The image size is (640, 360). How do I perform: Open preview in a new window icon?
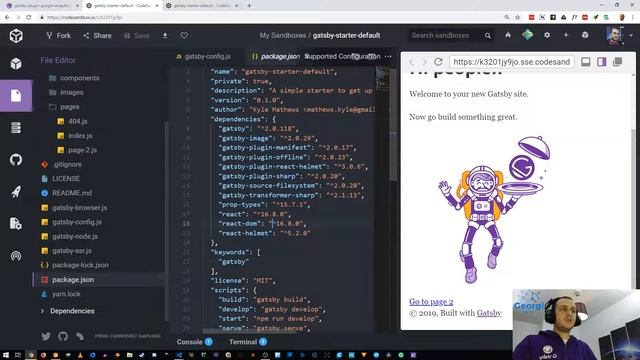(618, 62)
